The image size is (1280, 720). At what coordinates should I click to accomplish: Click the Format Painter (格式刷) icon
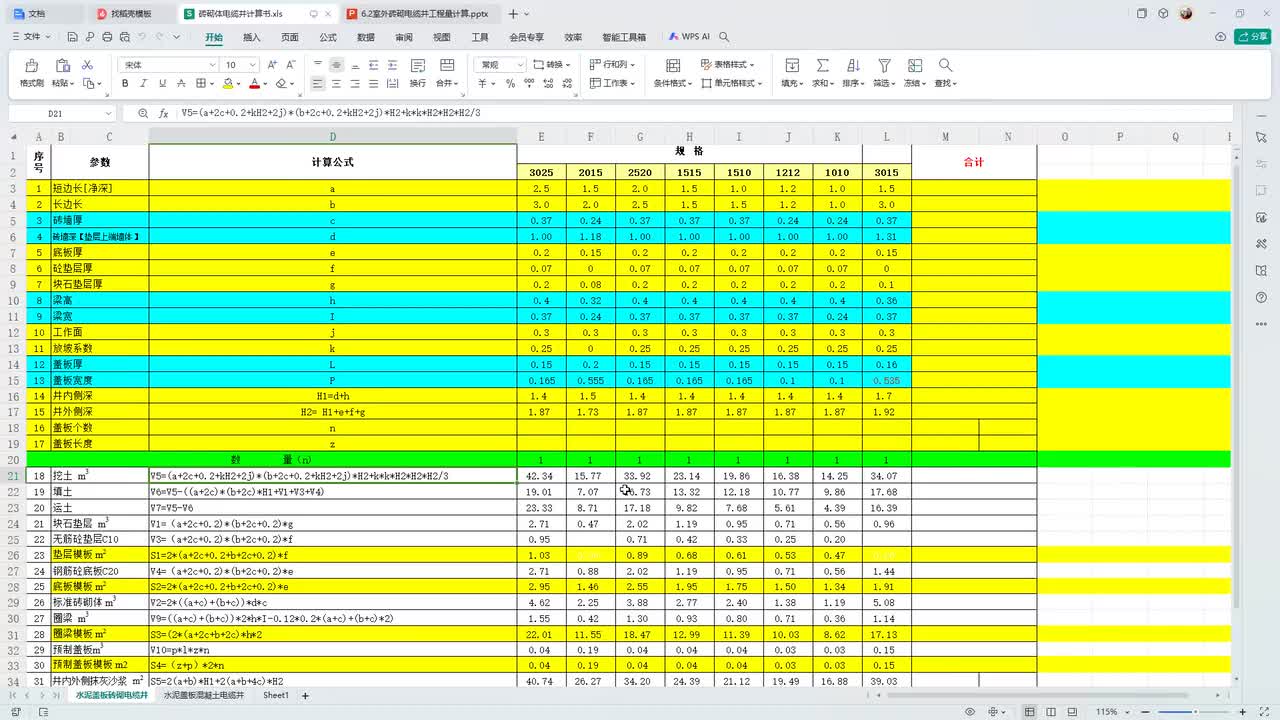(31, 65)
